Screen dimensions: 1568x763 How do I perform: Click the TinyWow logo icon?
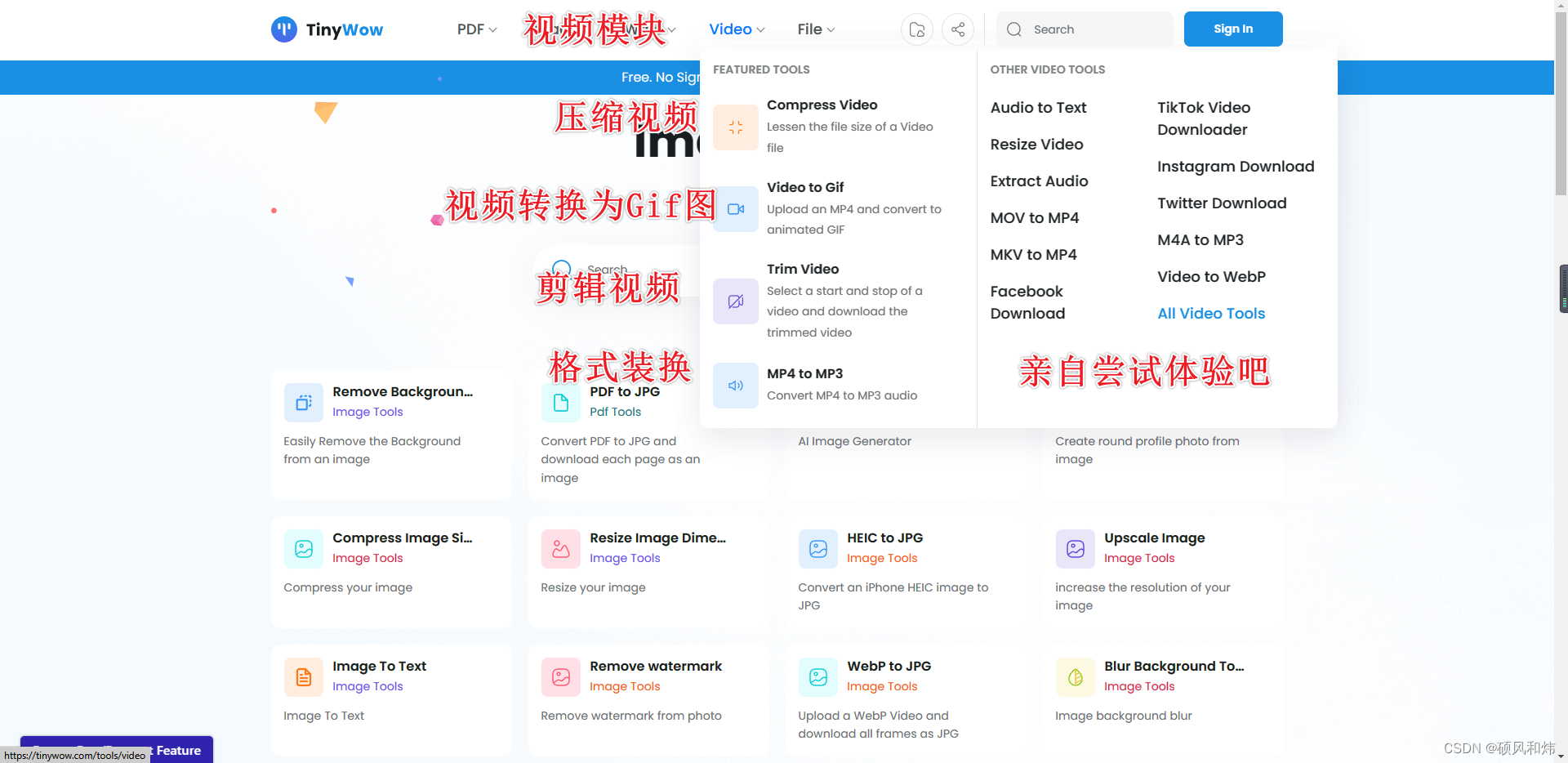(x=283, y=29)
